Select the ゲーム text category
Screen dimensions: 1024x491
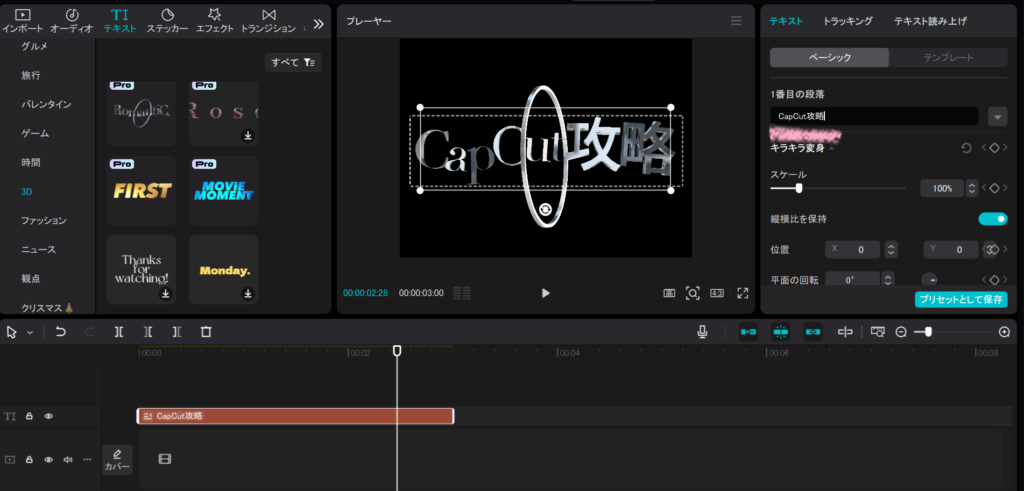coord(35,133)
